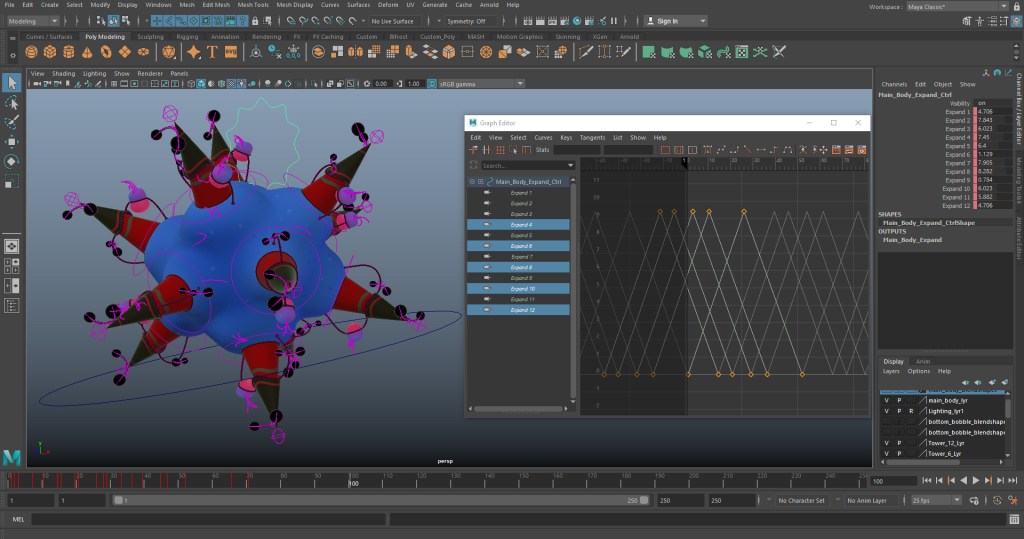Open the Modeling menu set dropdown
This screenshot has height=539, width=1024.
tap(35, 21)
